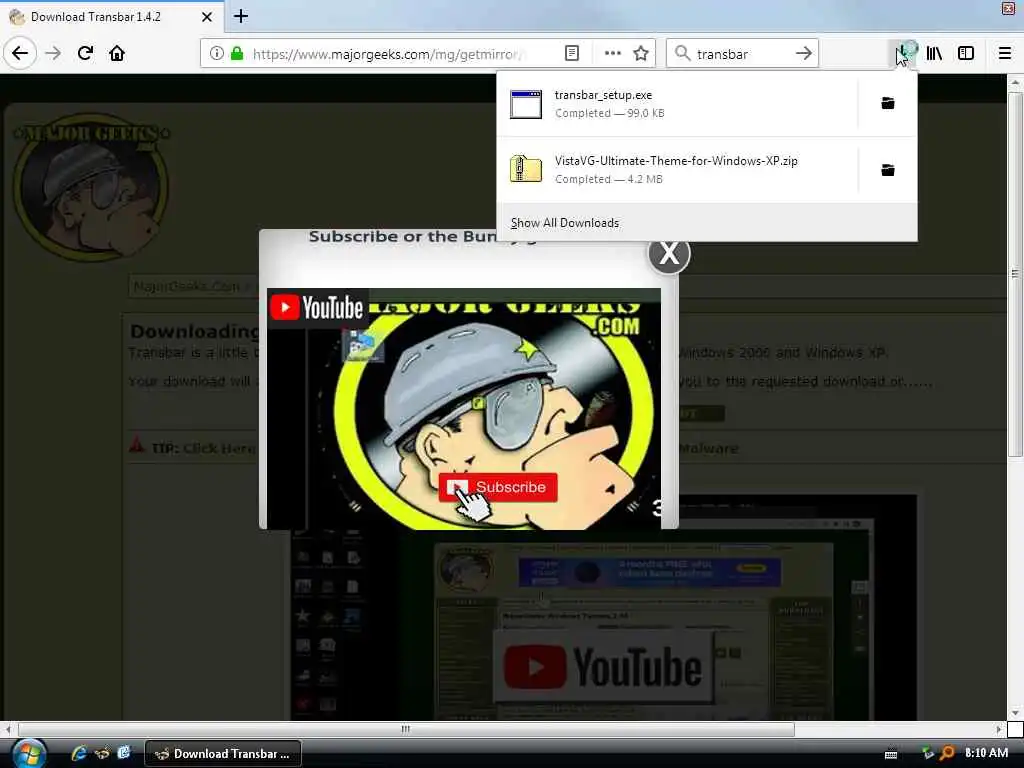
Task: Submit the transbar search with arrow button
Action: pyautogui.click(x=804, y=54)
